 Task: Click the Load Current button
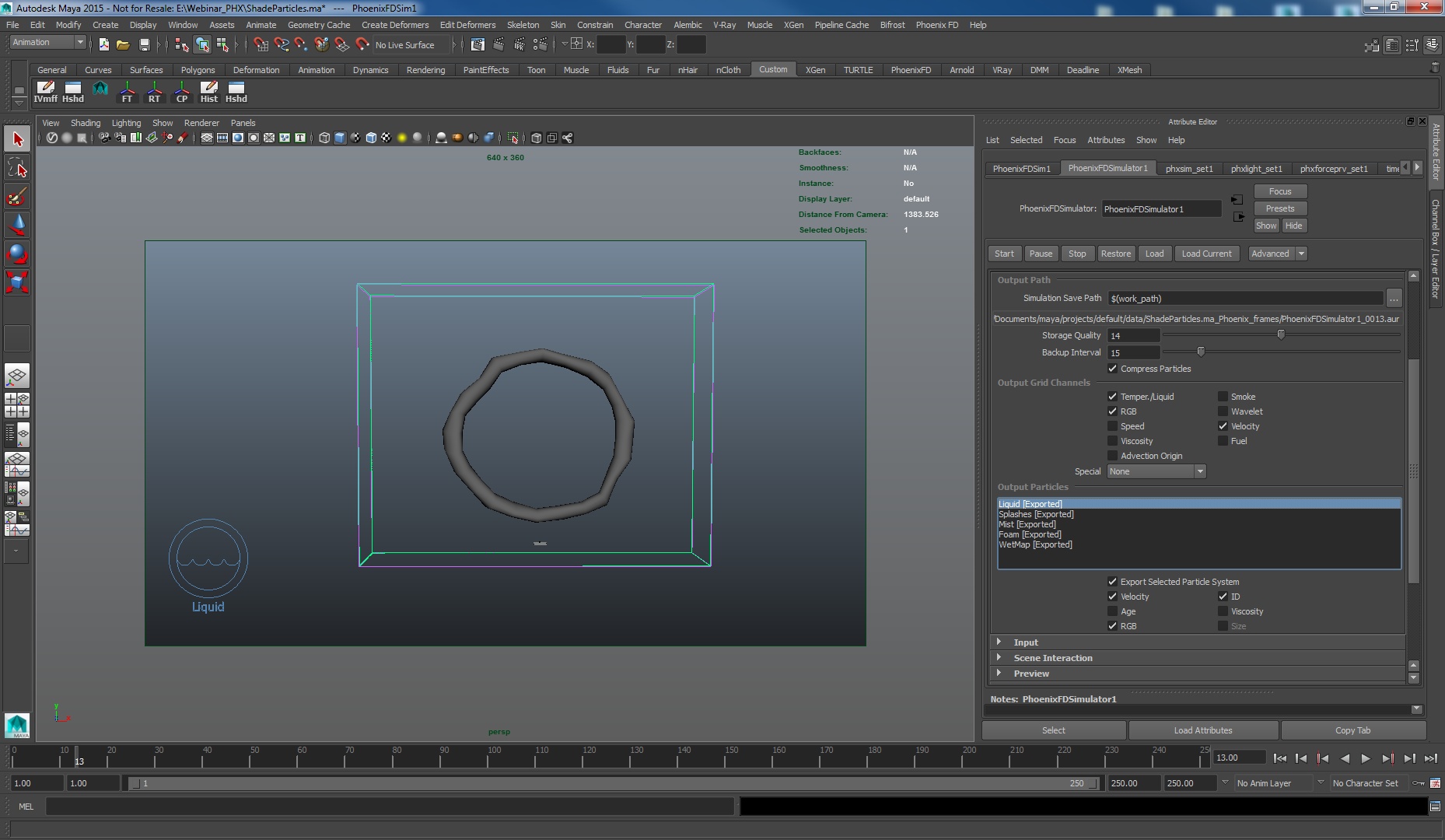point(1206,254)
